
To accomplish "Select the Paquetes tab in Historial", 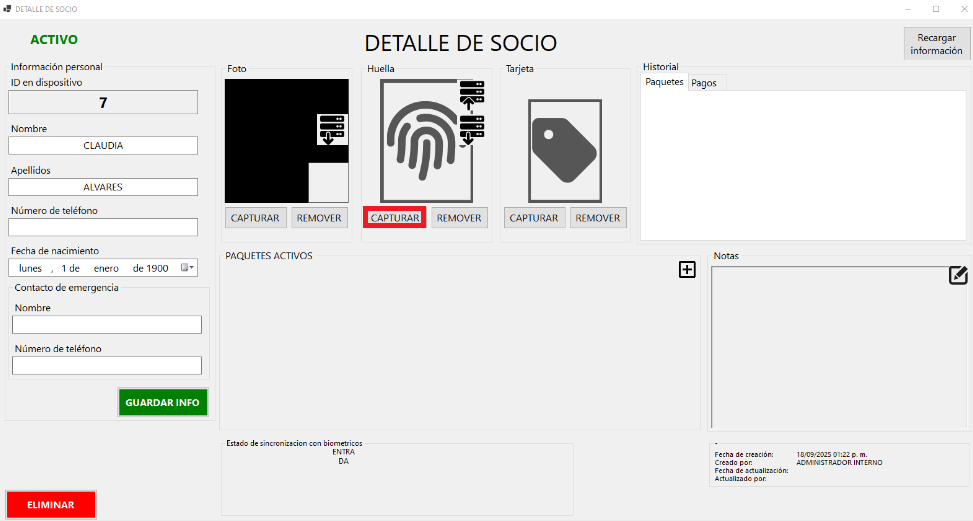I will pos(664,82).
